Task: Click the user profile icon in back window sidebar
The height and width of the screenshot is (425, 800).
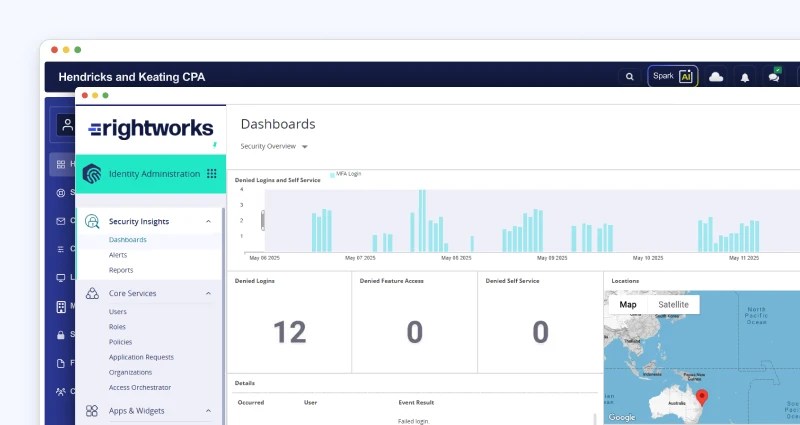Action: (67, 125)
